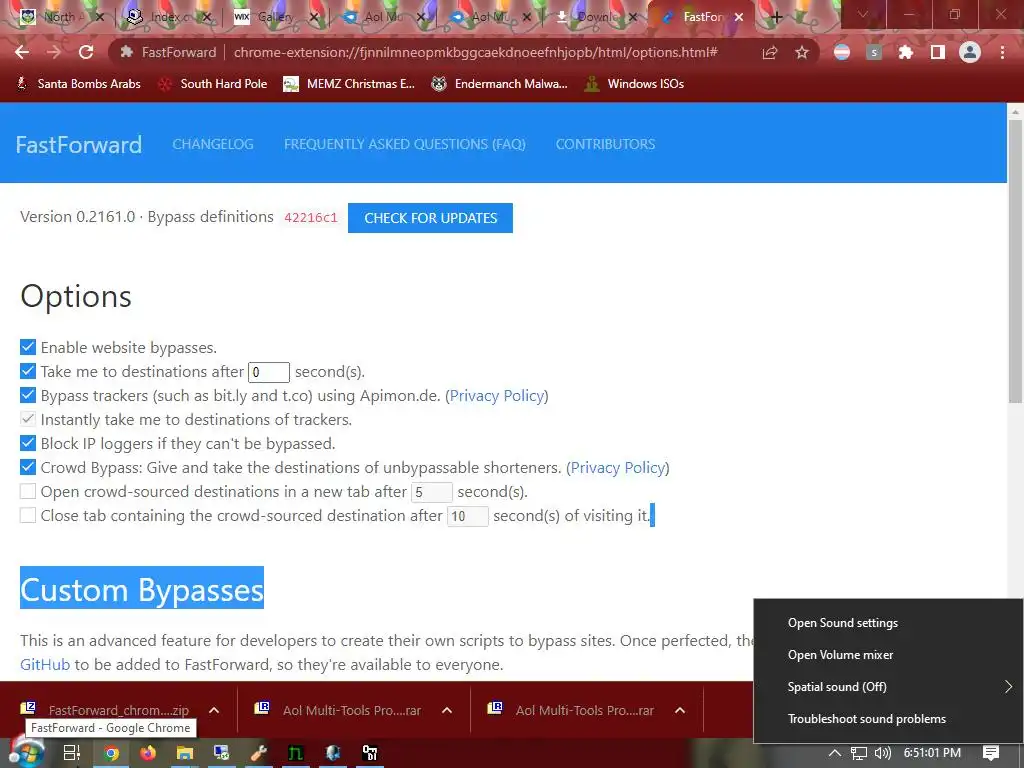Screen dimensions: 1024x768
Task: Toggle Instantly take me to destinations of trackers
Action: coord(27,419)
